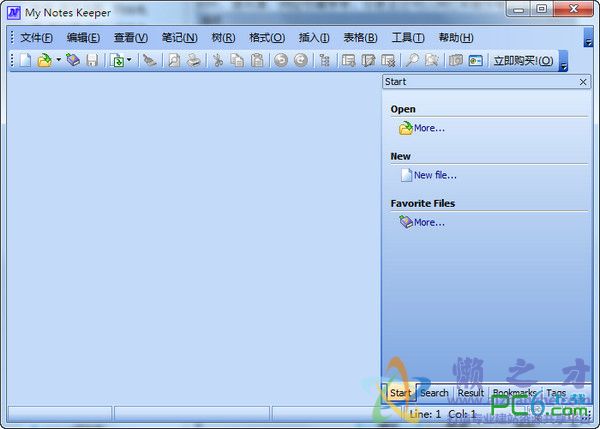600x429 pixels.
Task: Maximize the My Notes Keeper window
Action: pos(541,9)
